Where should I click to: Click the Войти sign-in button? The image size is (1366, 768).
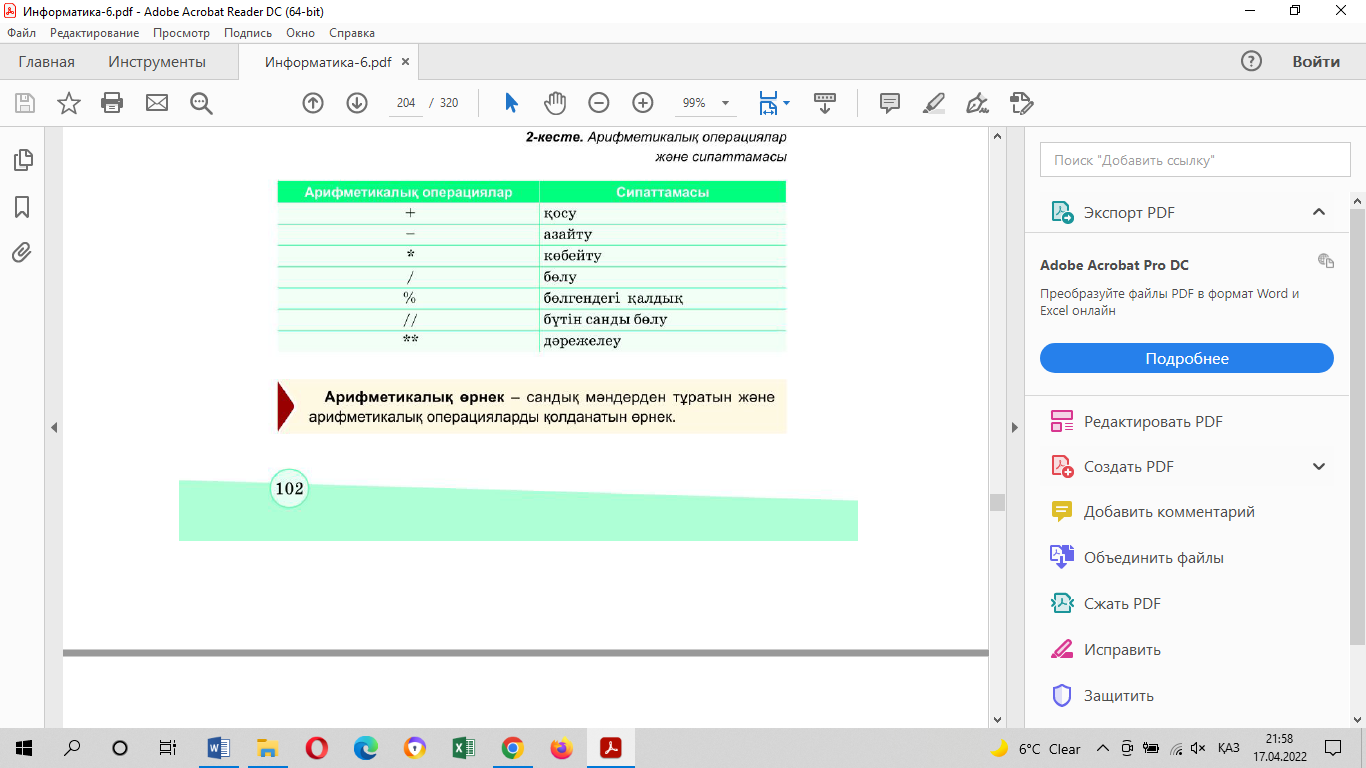click(x=1315, y=62)
